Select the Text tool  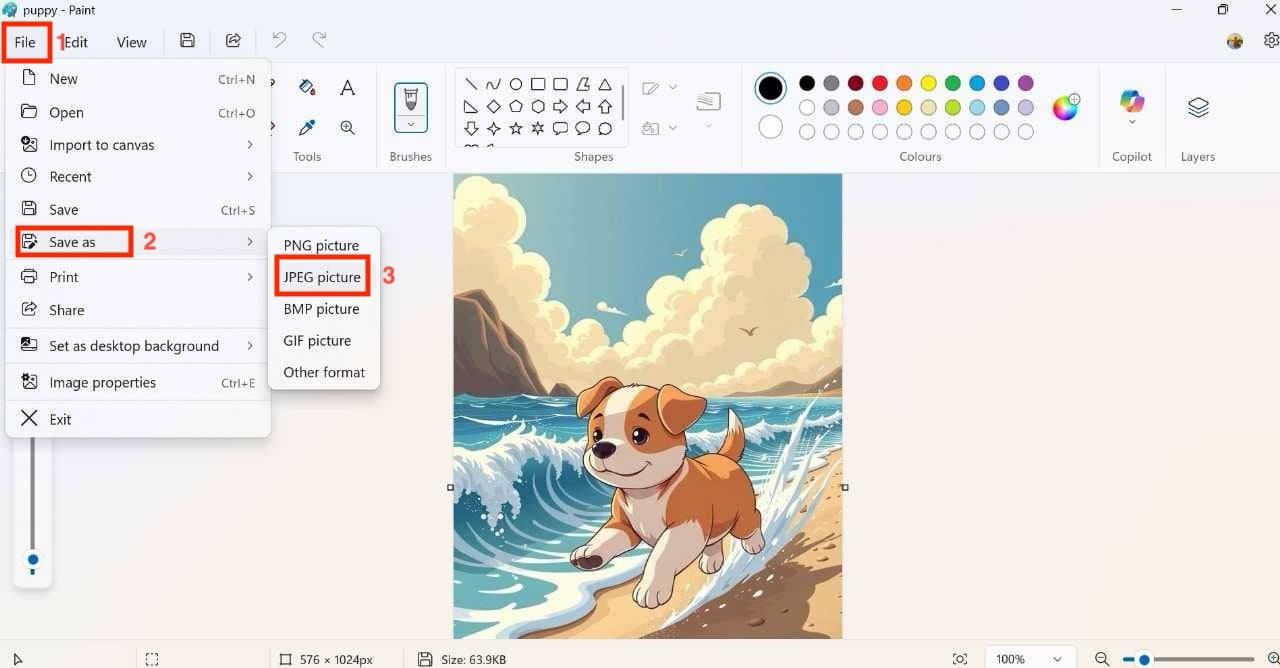click(x=347, y=88)
